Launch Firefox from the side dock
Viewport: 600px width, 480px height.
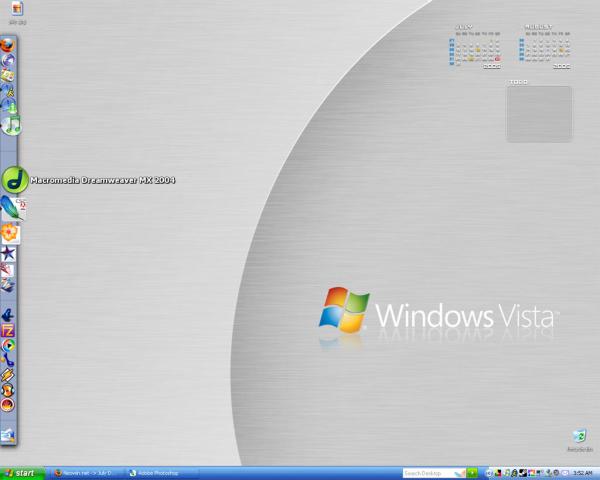7,45
